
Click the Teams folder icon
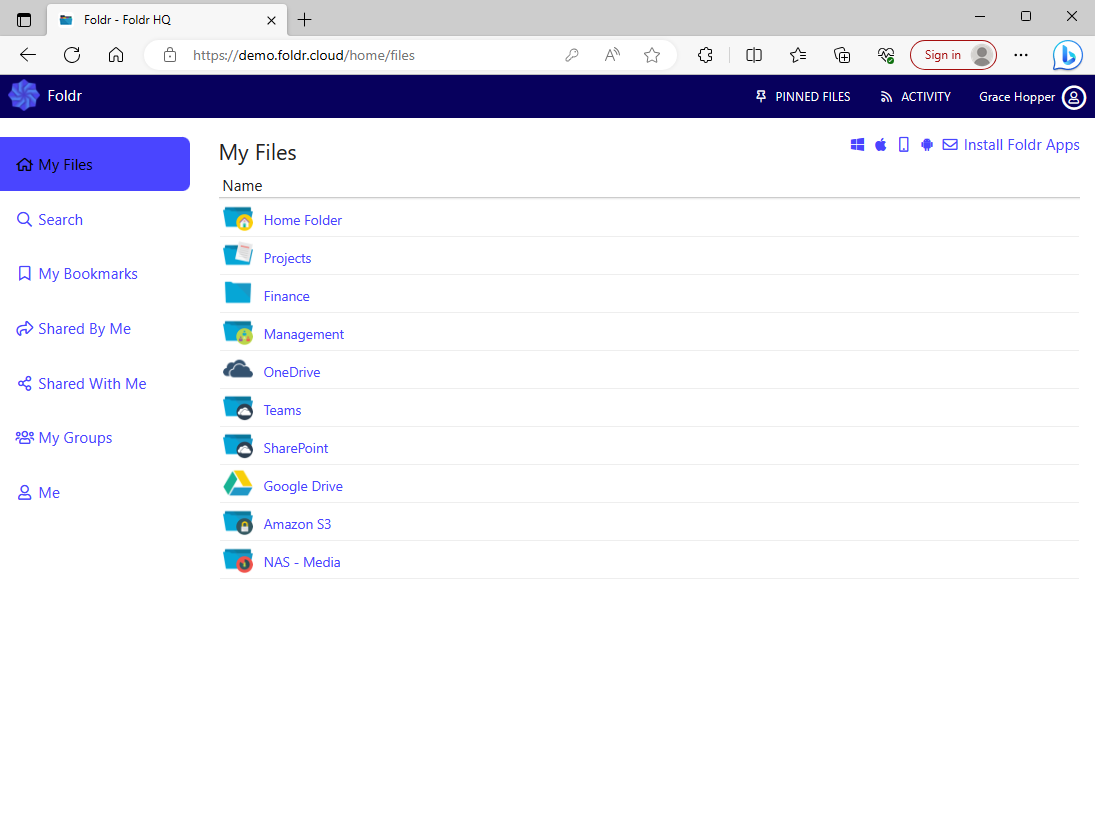pos(238,408)
